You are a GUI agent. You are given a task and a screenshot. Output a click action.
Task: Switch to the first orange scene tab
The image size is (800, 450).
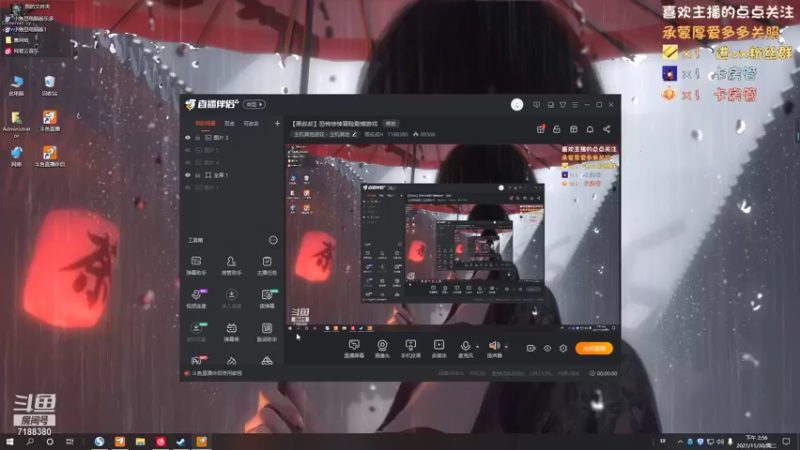pyautogui.click(x=205, y=123)
